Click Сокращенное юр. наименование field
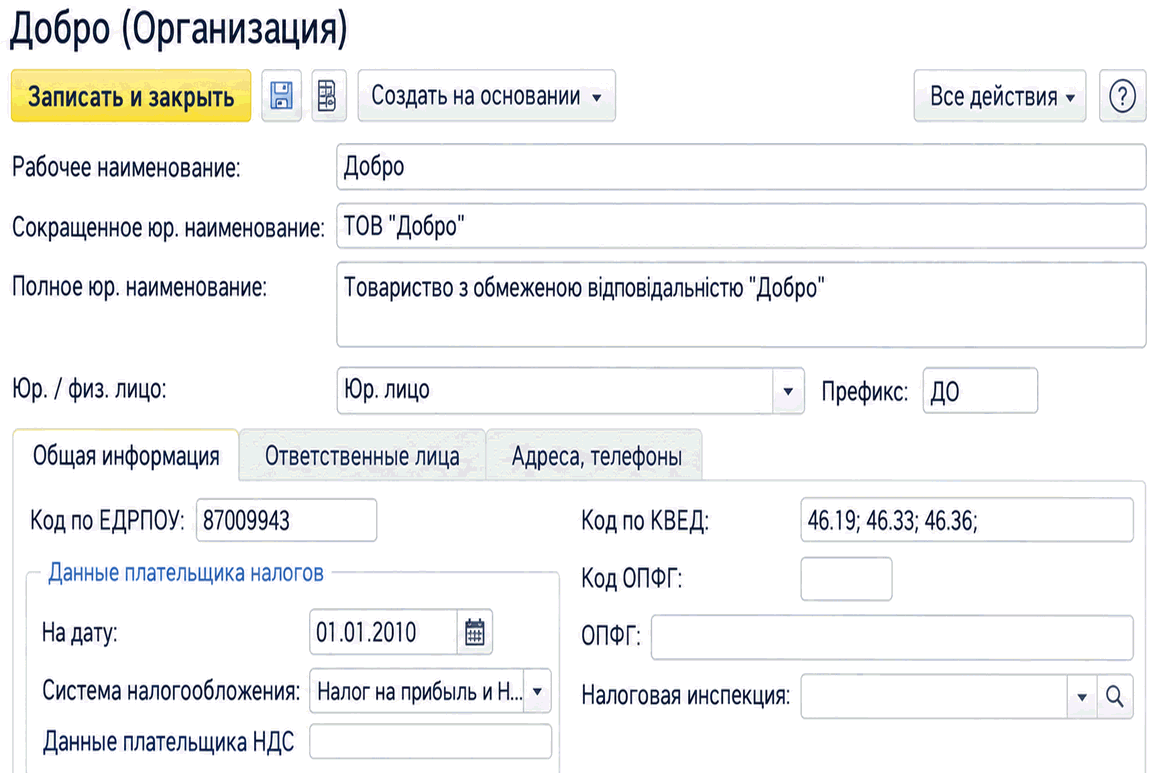Viewport: 1159px width, 773px height. coord(741,226)
